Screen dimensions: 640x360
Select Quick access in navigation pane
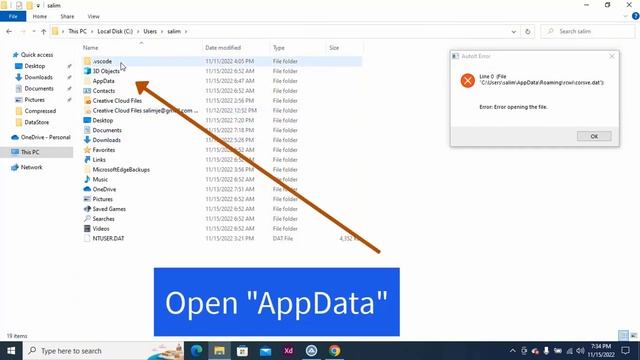point(37,55)
